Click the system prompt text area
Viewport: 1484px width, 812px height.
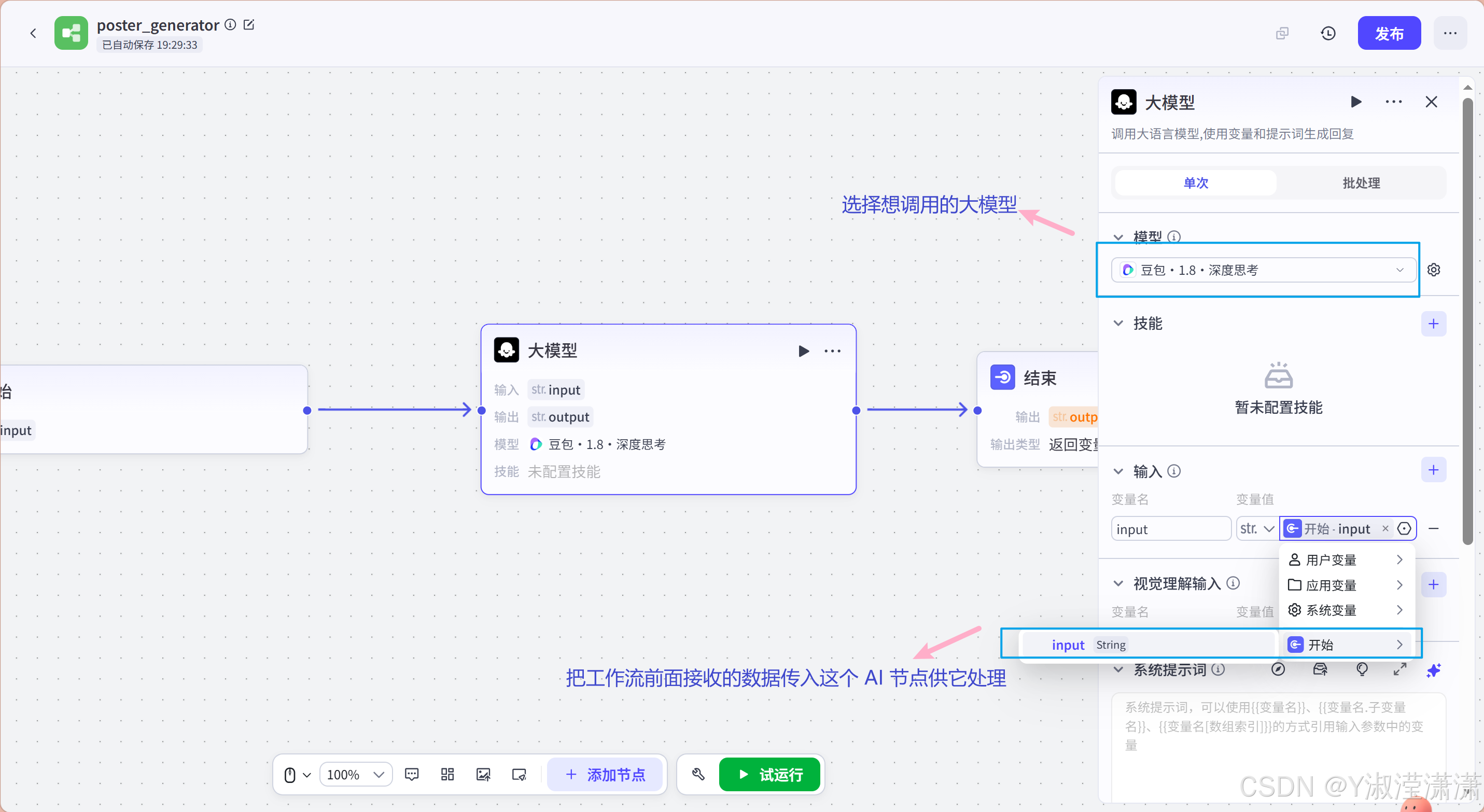1278,748
